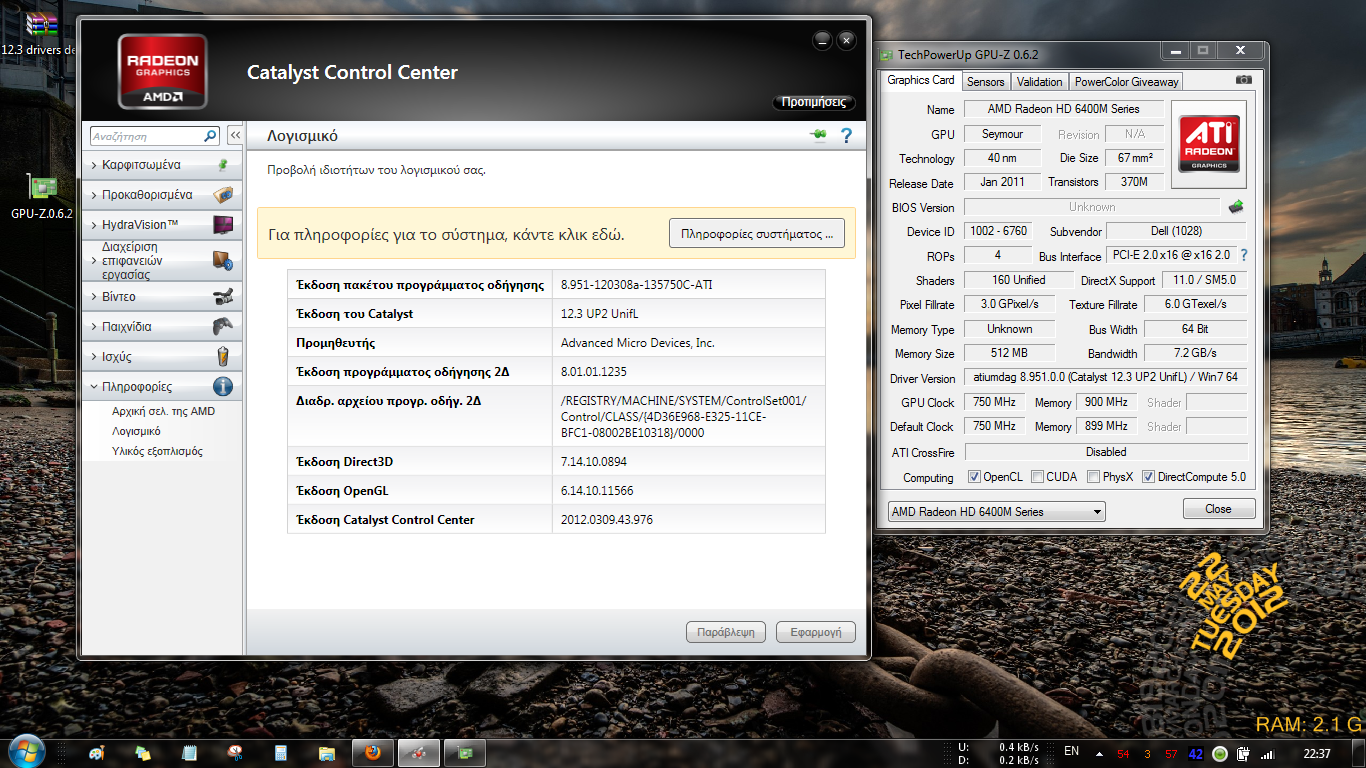Viewport: 1366px width, 768px height.
Task: Click the BIOS save chip icon in GPU-Z
Action: click(x=1236, y=207)
